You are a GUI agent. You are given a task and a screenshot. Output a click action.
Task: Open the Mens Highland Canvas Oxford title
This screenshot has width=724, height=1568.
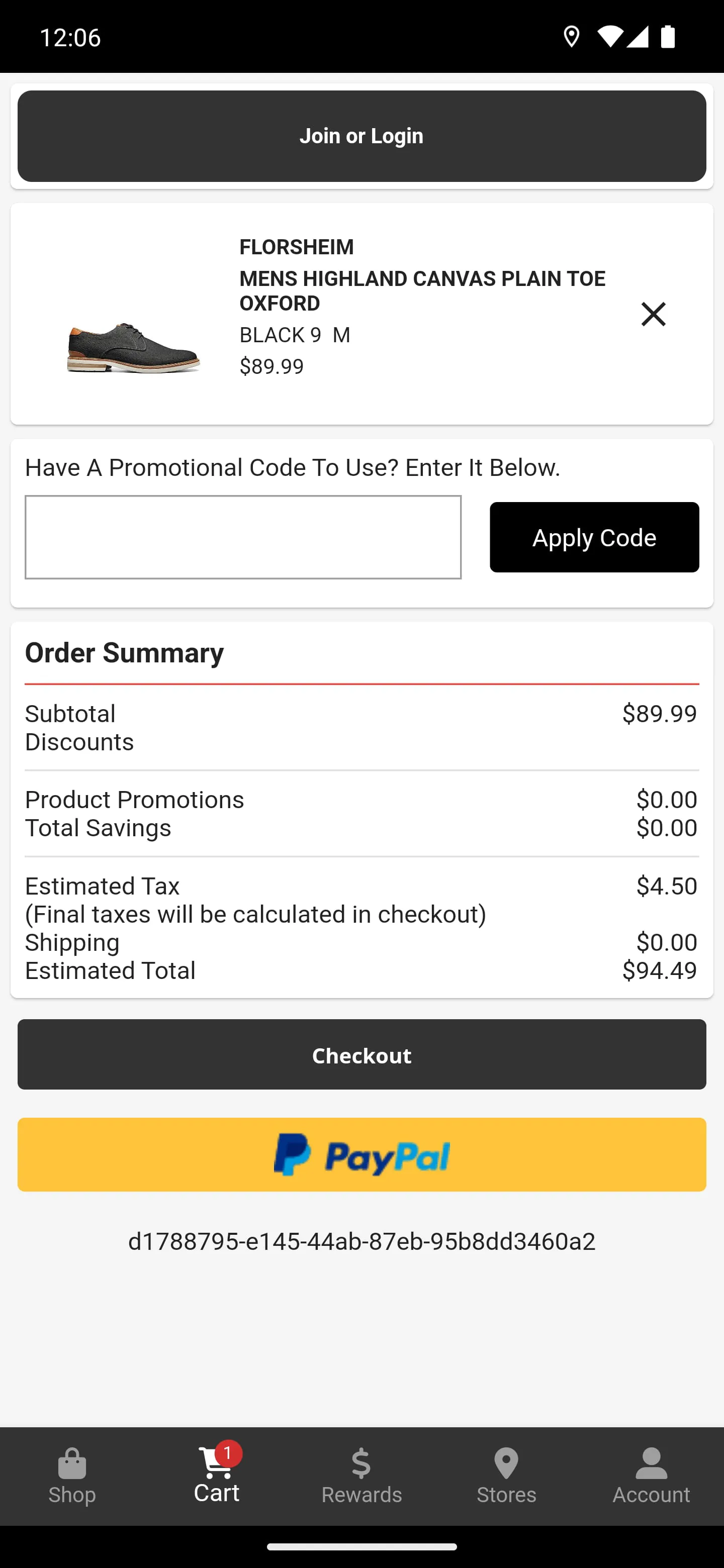click(x=422, y=291)
